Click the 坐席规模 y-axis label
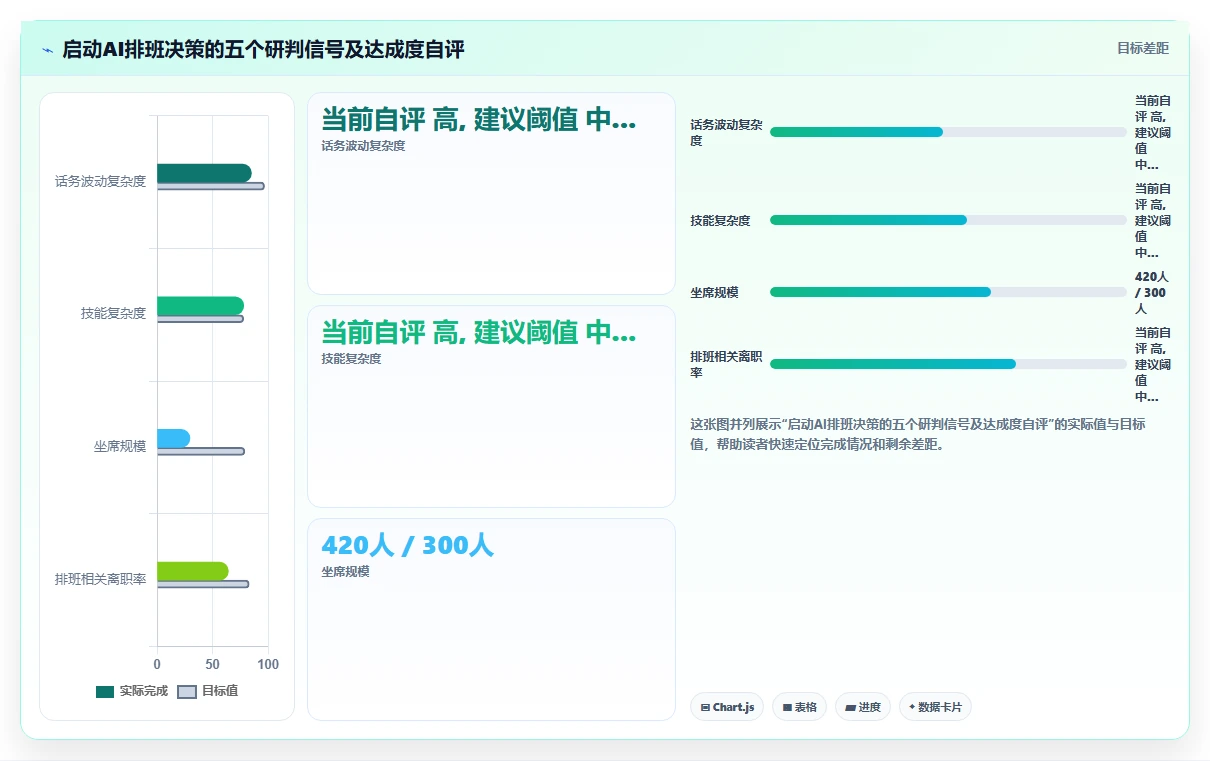Screen dimensions: 1210x761 tap(120, 447)
